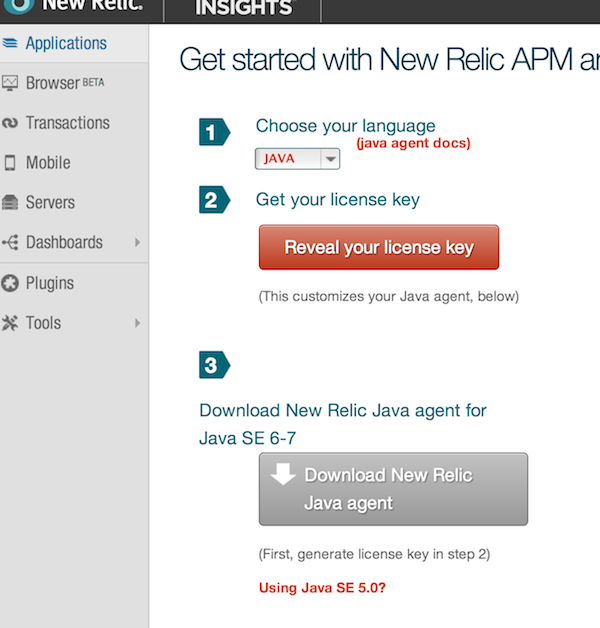This screenshot has height=628, width=600.
Task: Click the Browser monitor icon
Action: click(10, 83)
